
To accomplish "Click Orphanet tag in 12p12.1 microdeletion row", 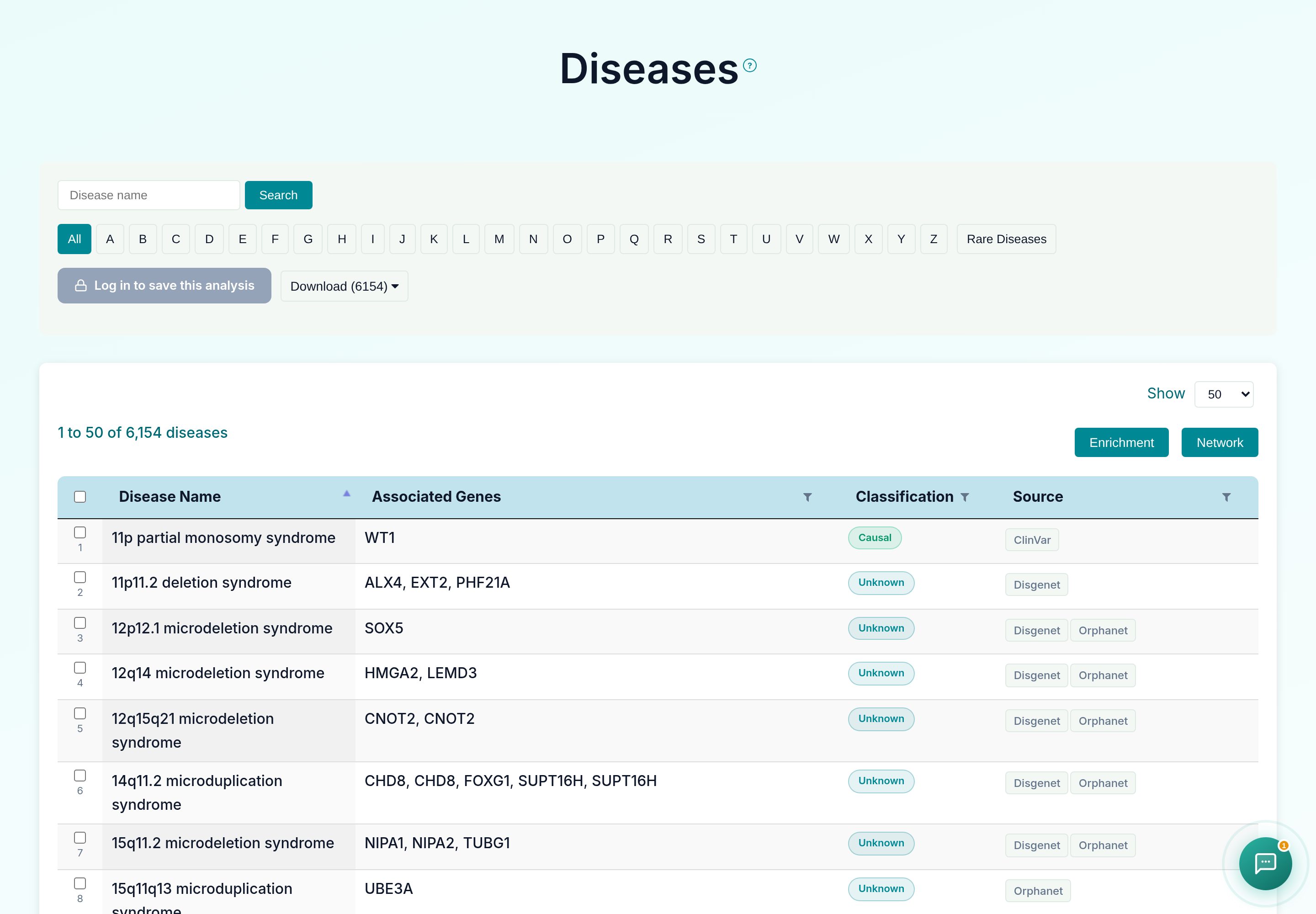I will 1103,630.
